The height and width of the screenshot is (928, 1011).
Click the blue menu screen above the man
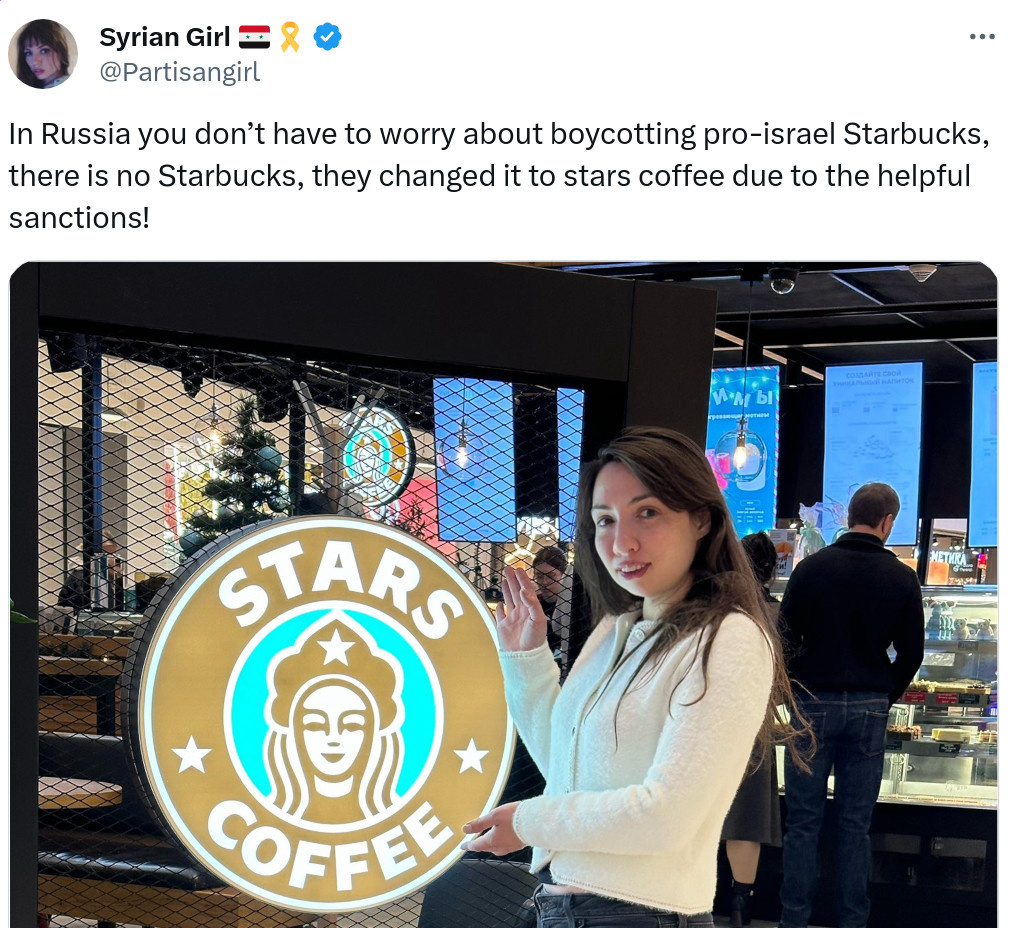(873, 451)
